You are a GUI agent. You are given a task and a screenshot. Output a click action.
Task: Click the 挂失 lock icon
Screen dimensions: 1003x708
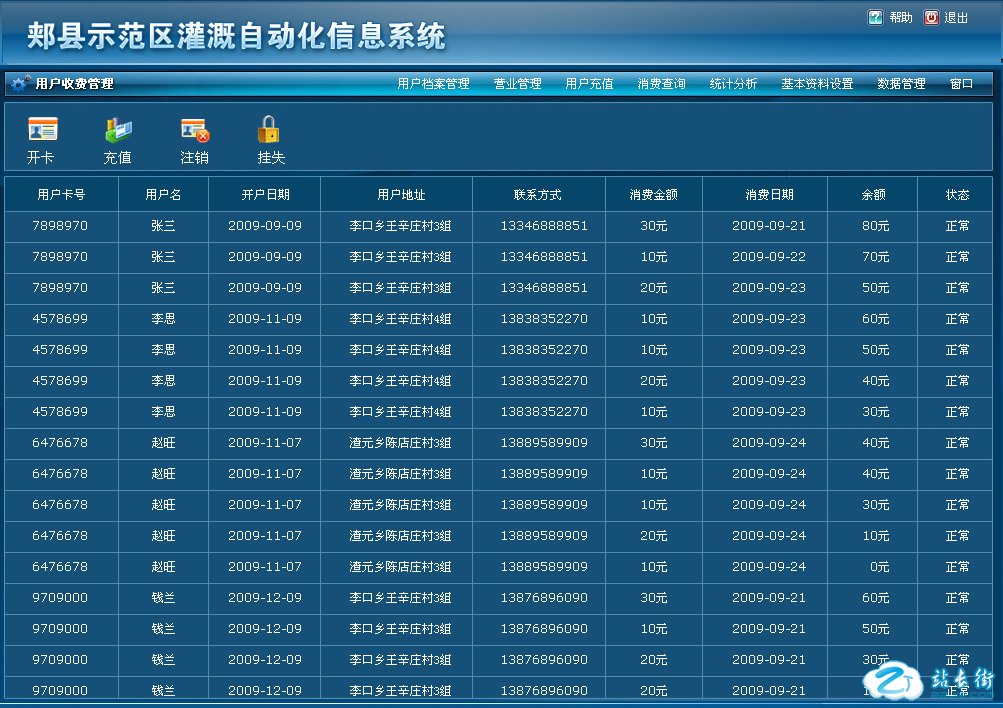click(269, 130)
